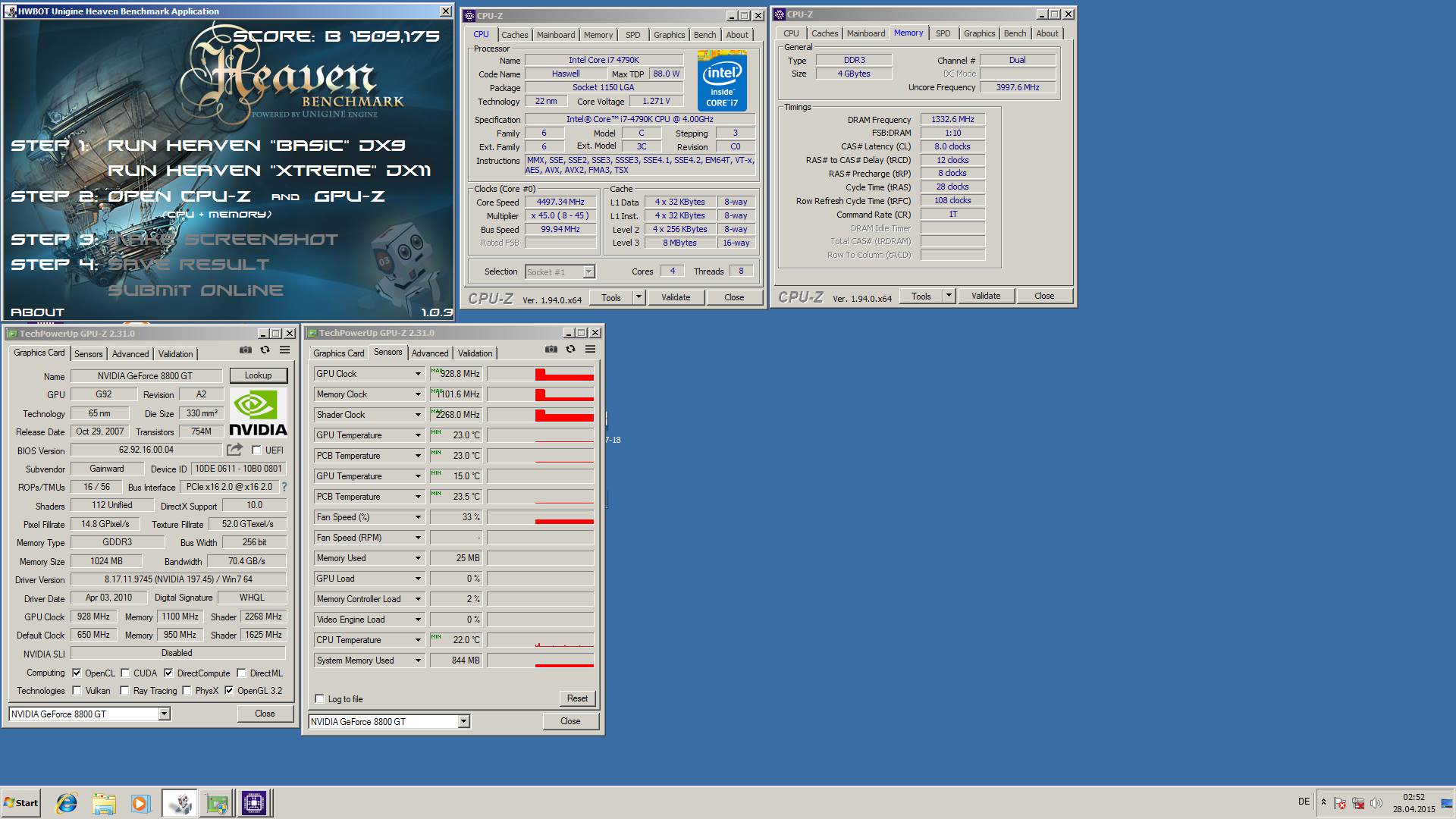Toggle the Ray Tracing checkbox

point(124,690)
